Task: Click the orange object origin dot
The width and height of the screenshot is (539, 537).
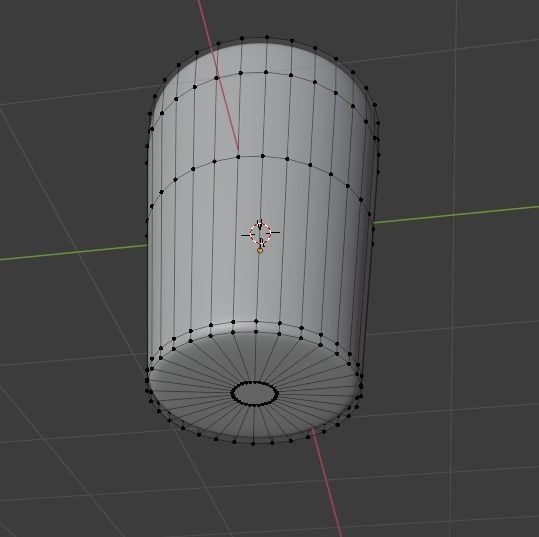Action: click(260, 251)
